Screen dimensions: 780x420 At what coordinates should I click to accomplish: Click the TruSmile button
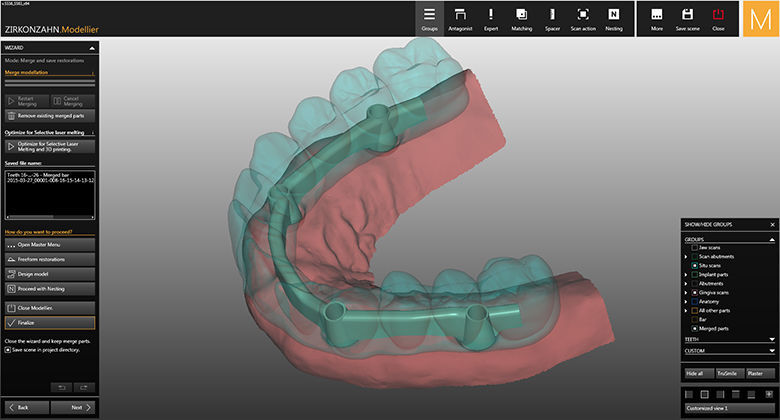coord(730,373)
